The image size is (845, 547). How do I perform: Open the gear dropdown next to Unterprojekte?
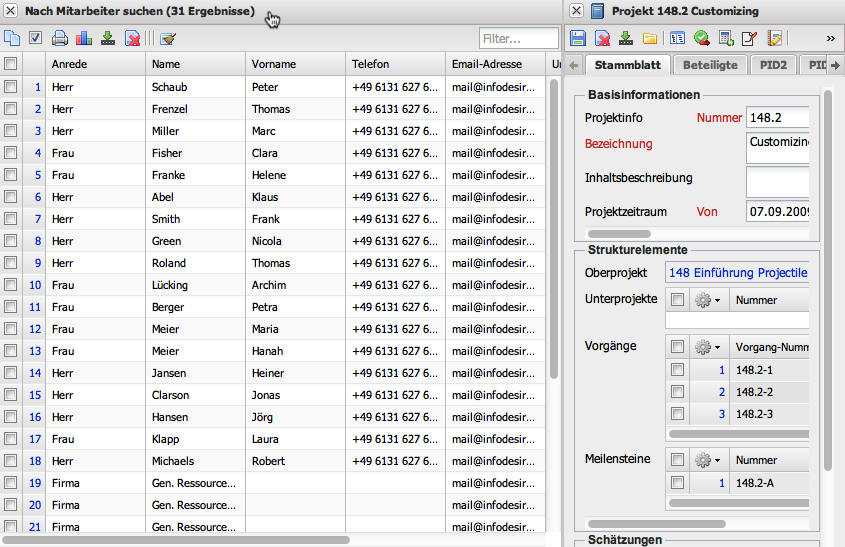click(707, 299)
